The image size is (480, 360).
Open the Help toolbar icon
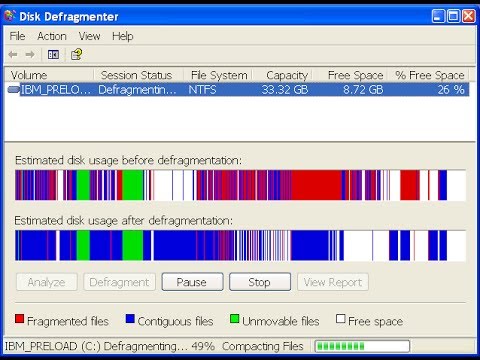(x=76, y=54)
